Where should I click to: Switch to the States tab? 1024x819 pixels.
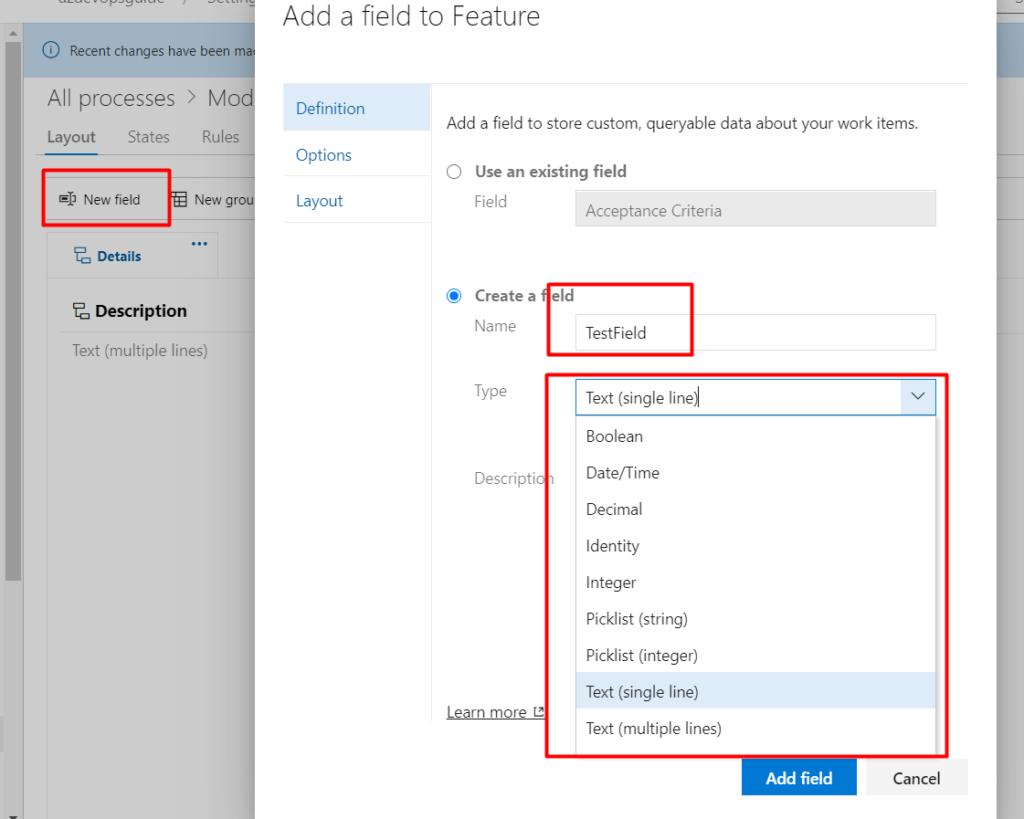pos(148,137)
